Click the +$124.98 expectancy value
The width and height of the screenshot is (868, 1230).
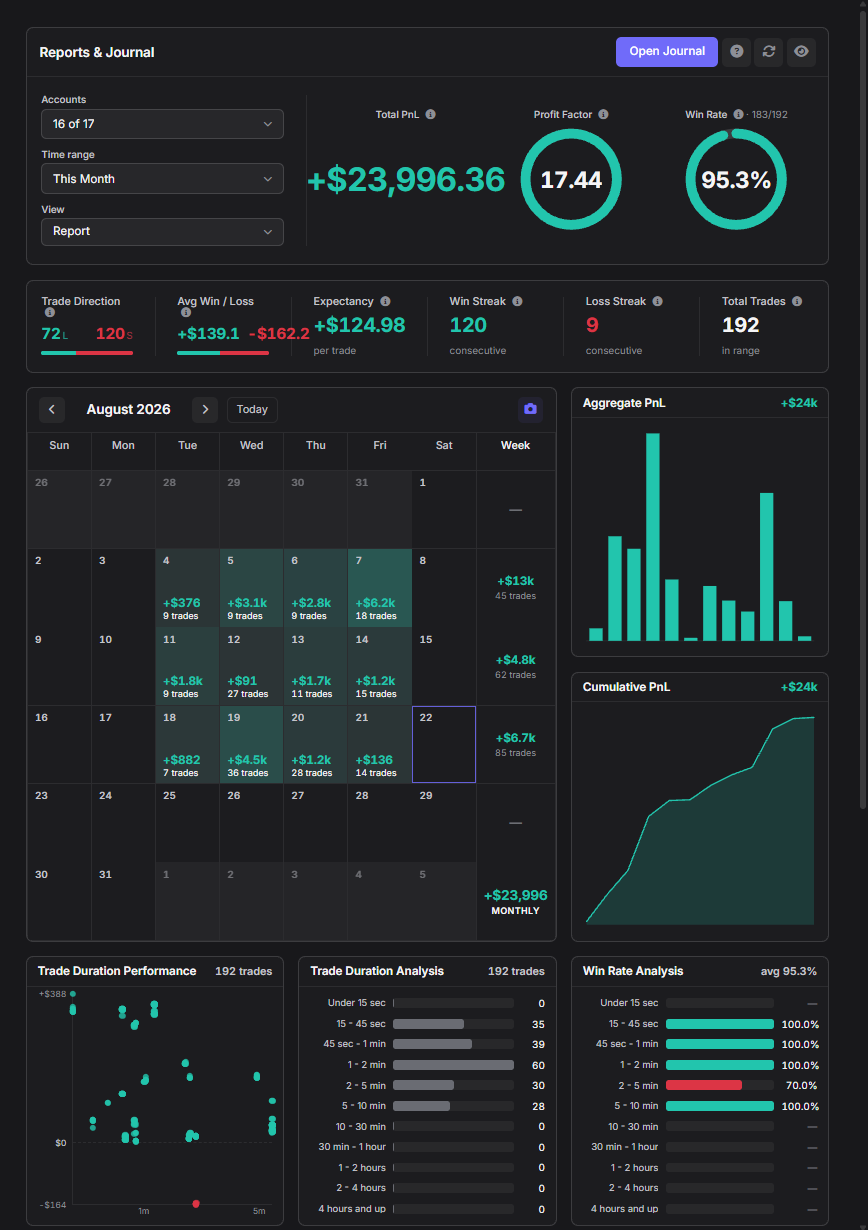(360, 325)
